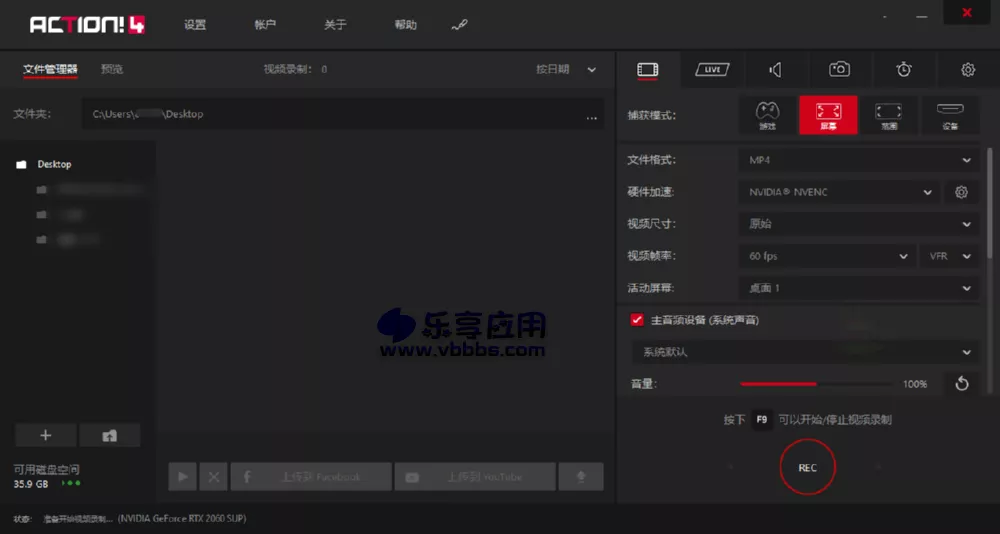1000x534 pixels.
Task: Switch to the 预览 tab
Action: 112,70
